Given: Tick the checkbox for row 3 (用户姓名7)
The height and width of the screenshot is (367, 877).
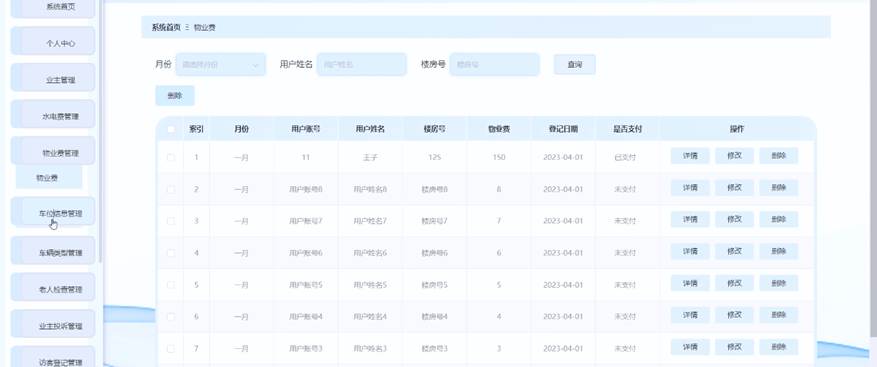Looking at the screenshot, I should click(x=171, y=221).
